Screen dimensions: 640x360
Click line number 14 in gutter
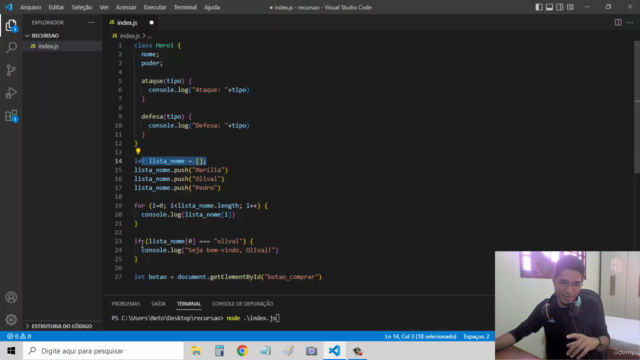[x=118, y=161]
